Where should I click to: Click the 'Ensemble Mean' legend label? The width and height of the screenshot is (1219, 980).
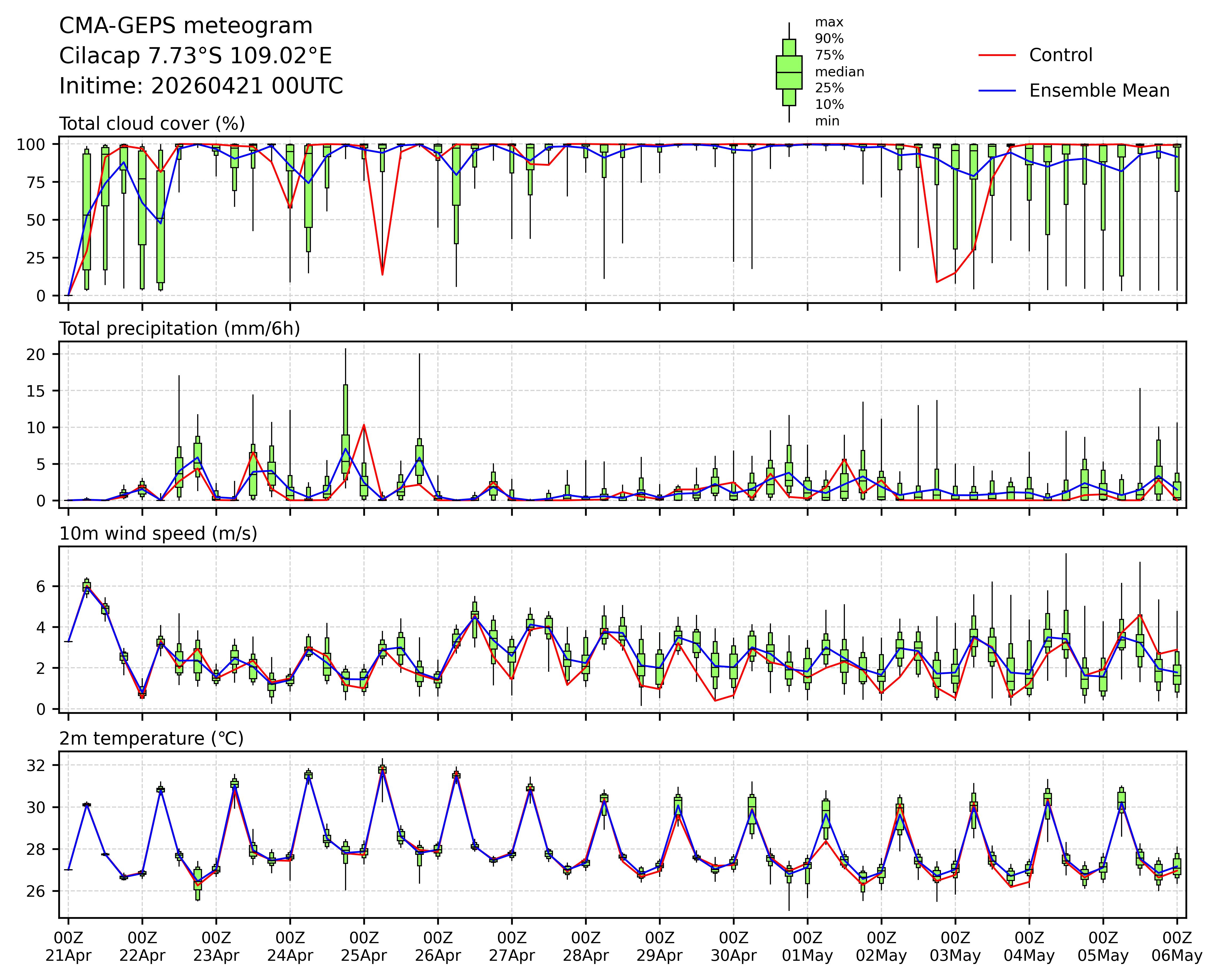click(x=1099, y=91)
